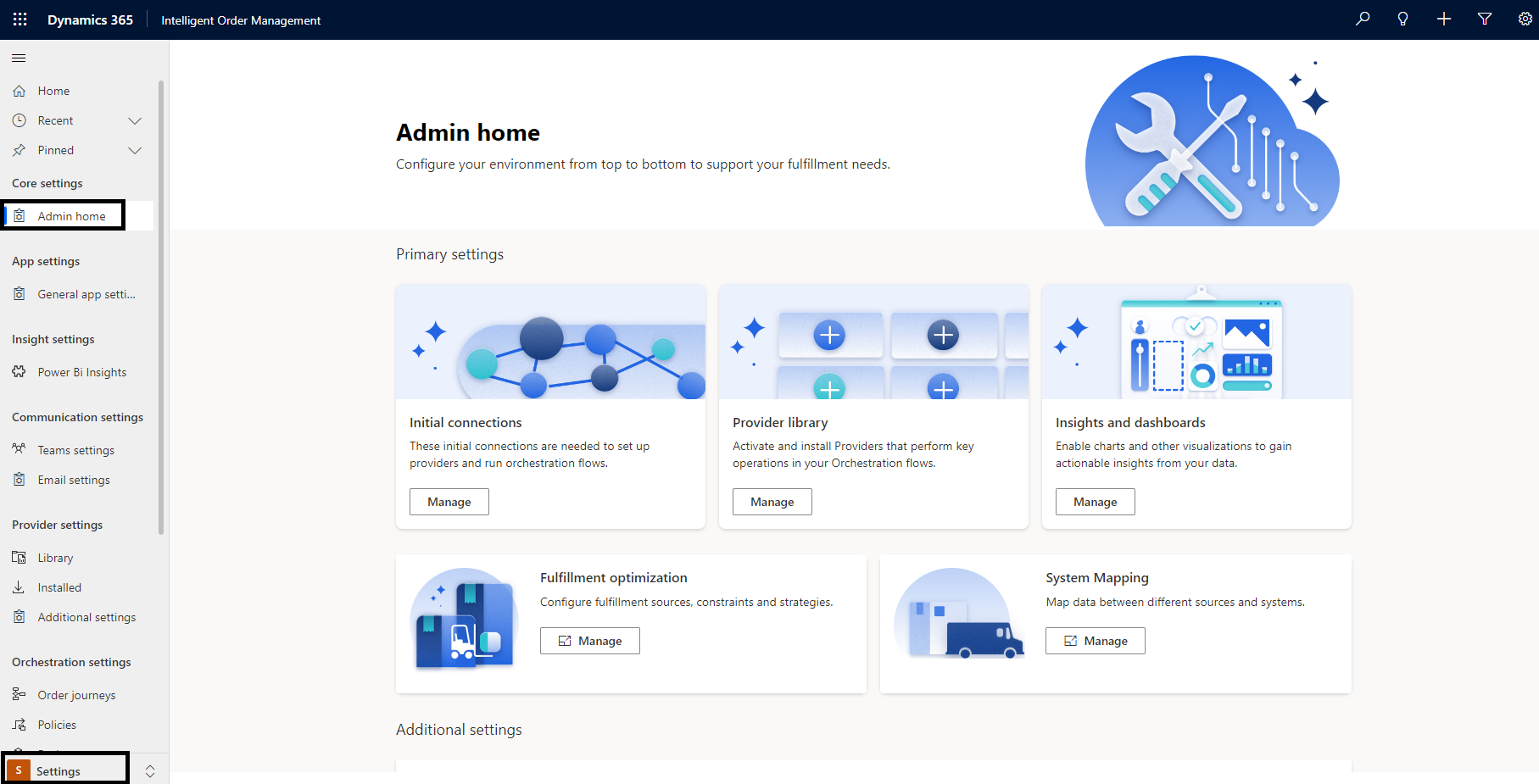This screenshot has height=784, width=1539.
Task: Select Order journeys under Orchestration settings
Action: point(76,694)
